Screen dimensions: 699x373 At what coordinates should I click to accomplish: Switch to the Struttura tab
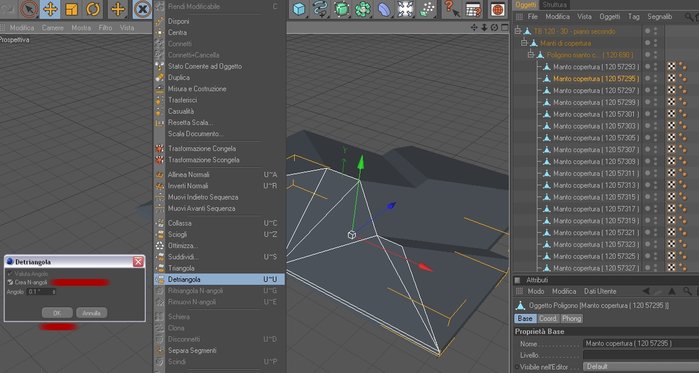tap(555, 4)
